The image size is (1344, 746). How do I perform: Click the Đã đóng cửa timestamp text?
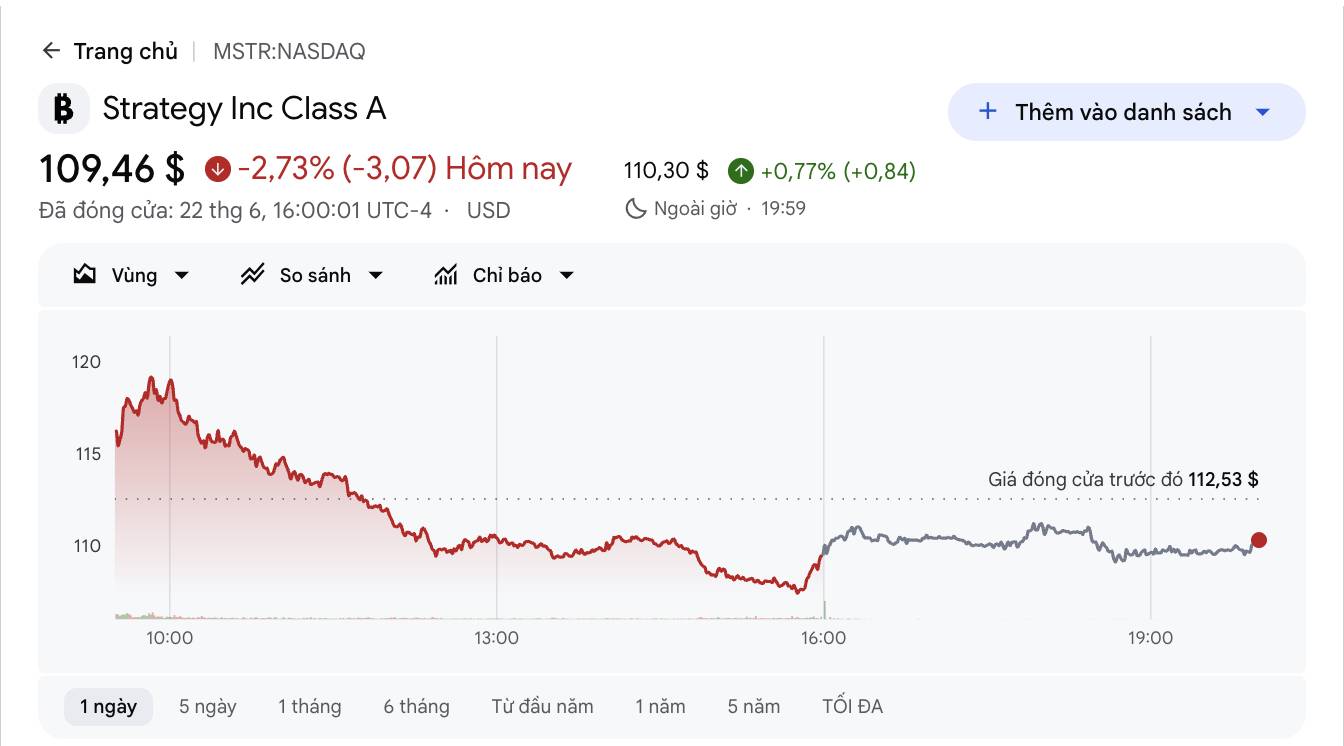[x=236, y=211]
